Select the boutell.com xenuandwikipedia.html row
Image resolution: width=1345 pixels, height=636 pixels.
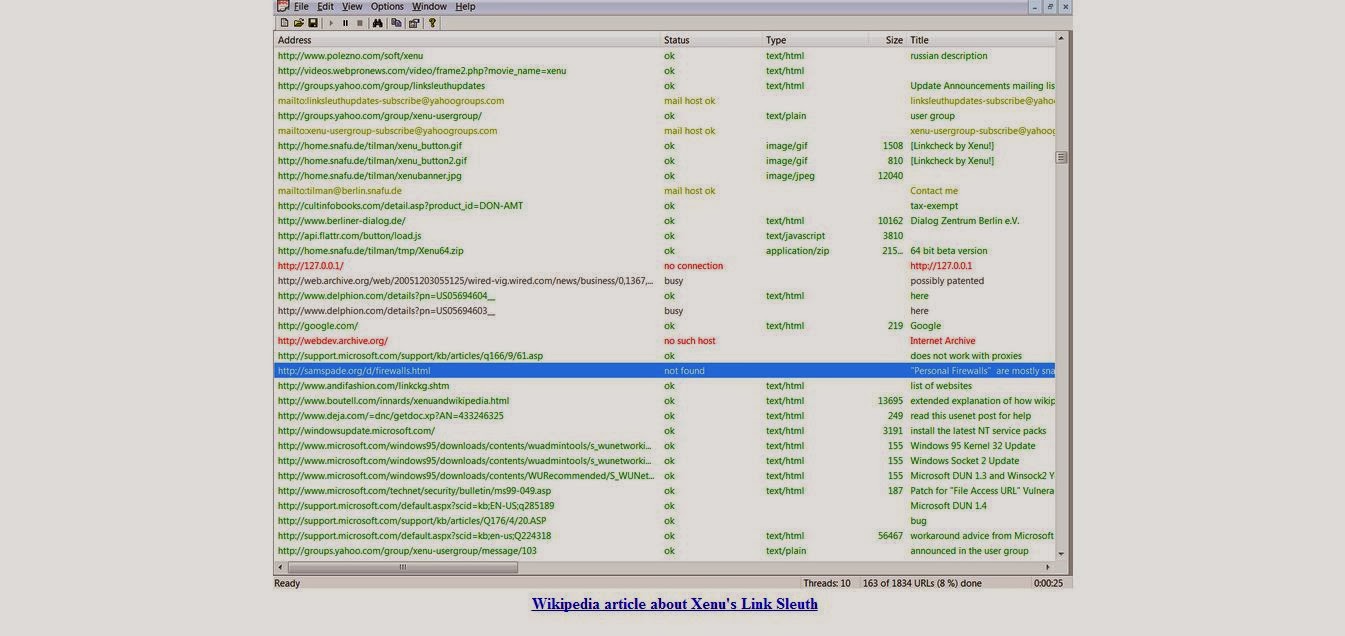[x=665, y=401]
